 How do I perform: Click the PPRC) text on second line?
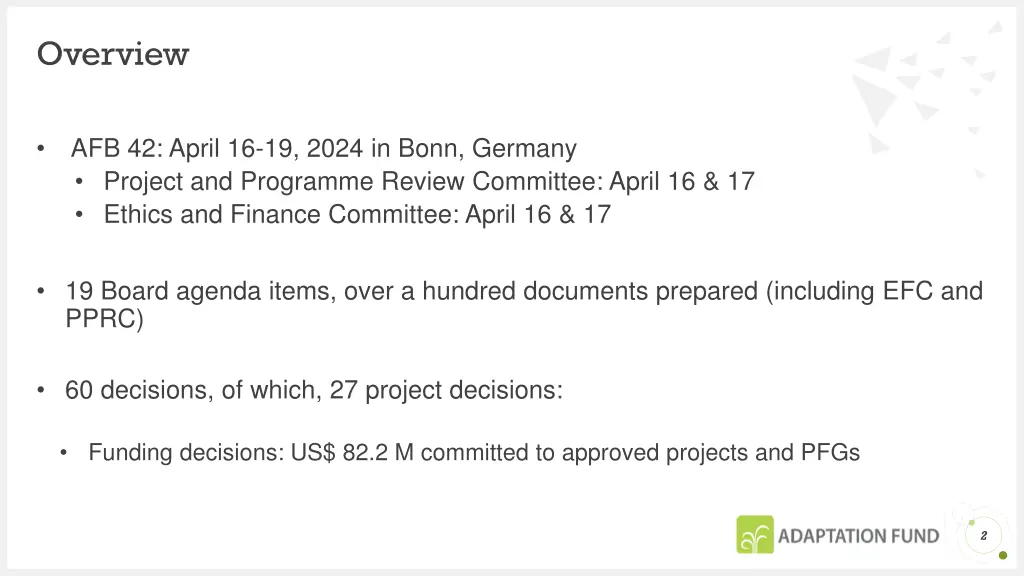click(x=104, y=319)
